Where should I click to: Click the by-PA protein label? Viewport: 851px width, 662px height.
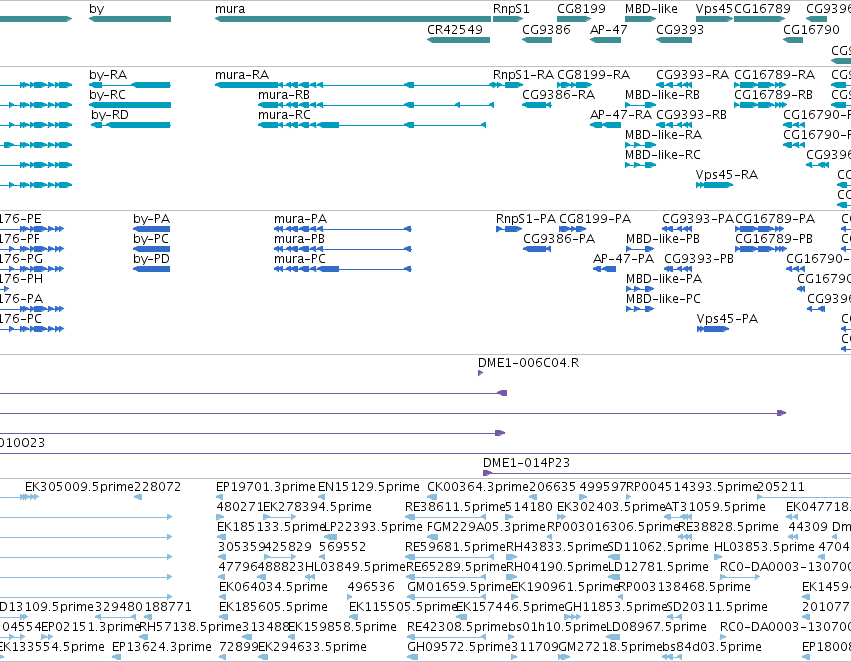tap(151, 219)
